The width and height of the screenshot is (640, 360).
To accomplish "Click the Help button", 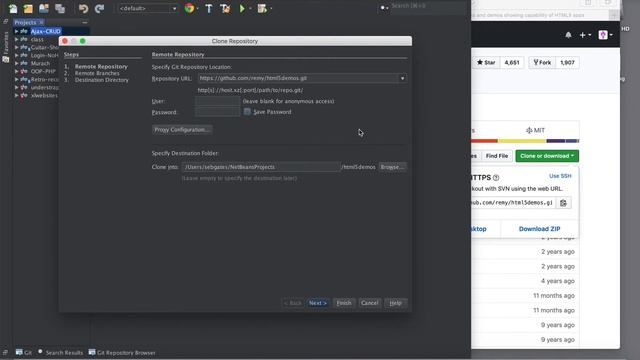I will [395, 303].
